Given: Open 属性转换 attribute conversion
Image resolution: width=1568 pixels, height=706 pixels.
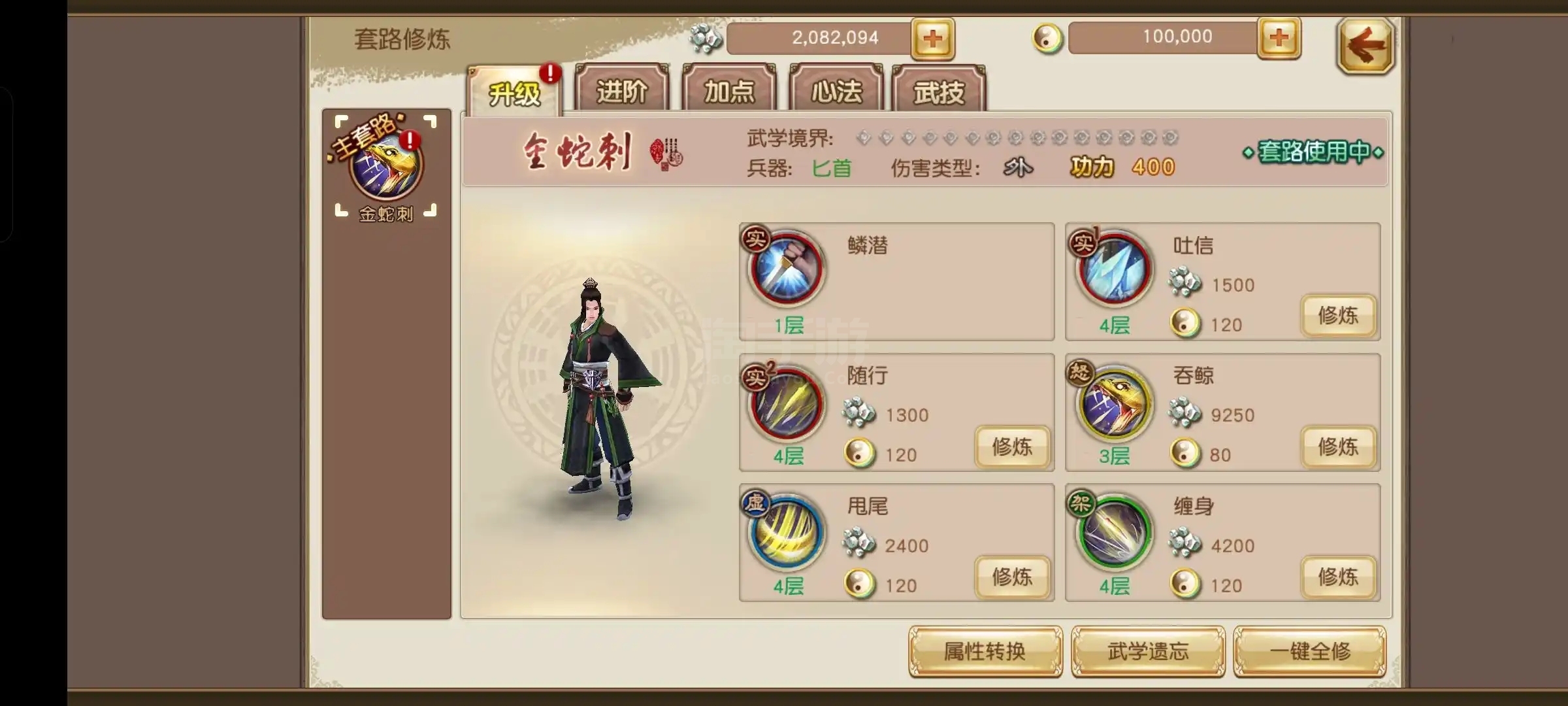Looking at the screenshot, I should pos(985,651).
